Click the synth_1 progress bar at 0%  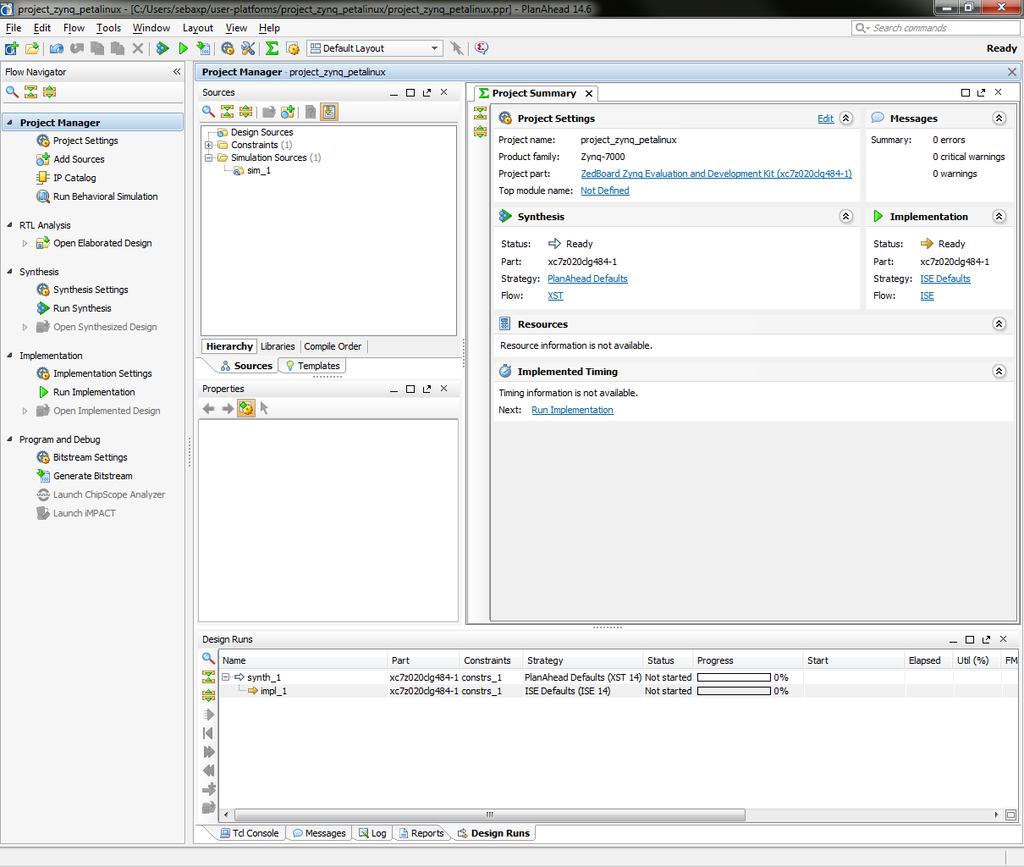point(733,677)
